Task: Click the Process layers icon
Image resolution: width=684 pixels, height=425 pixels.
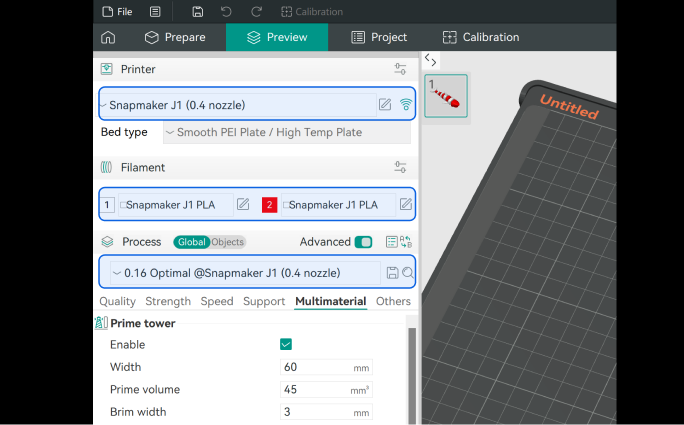Action: pos(107,242)
